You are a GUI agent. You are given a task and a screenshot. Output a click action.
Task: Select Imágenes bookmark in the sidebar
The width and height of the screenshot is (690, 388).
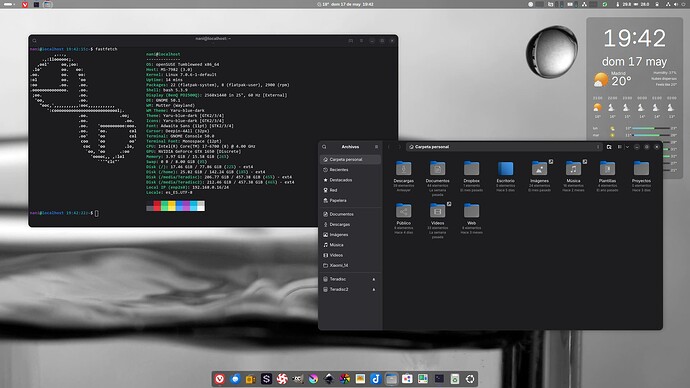(350, 234)
